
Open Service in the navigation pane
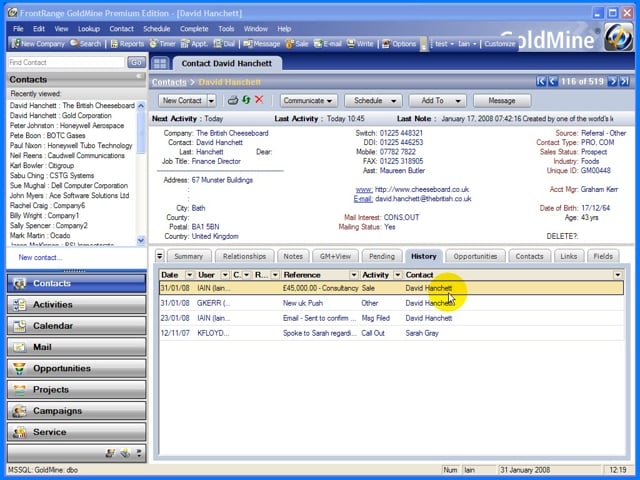tap(76, 432)
